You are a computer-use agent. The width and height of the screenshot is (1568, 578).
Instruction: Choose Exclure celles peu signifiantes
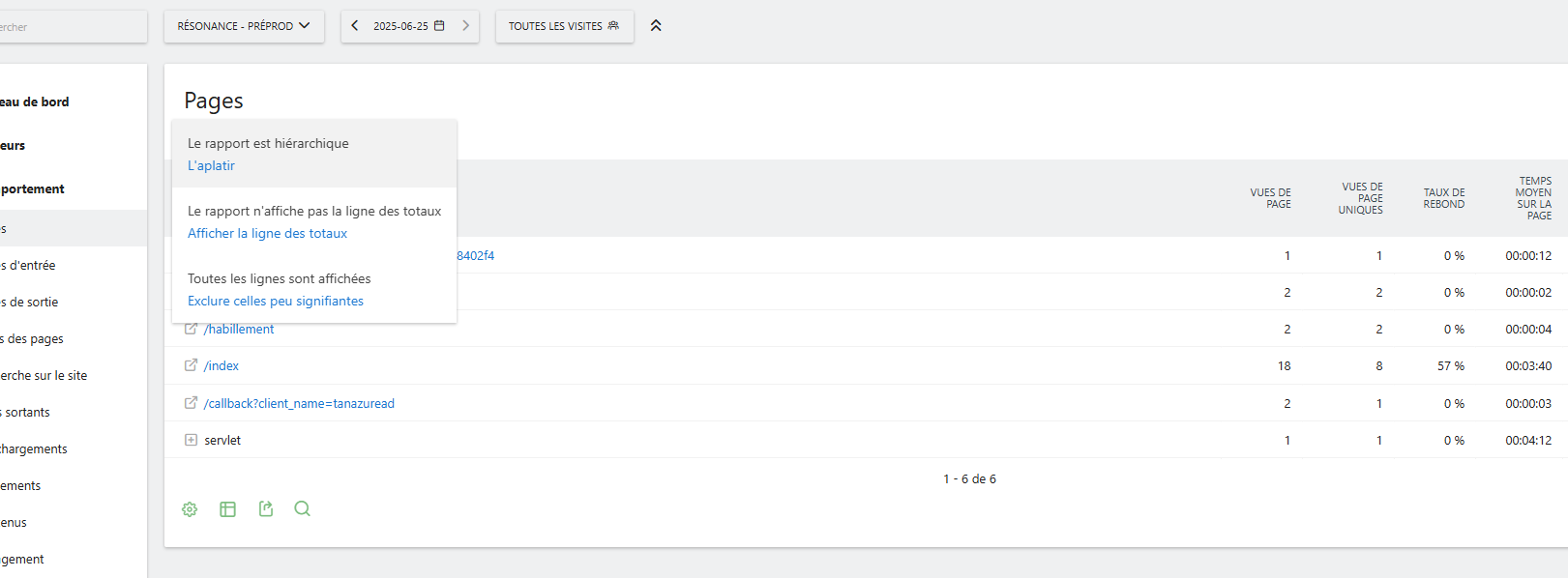pos(276,301)
